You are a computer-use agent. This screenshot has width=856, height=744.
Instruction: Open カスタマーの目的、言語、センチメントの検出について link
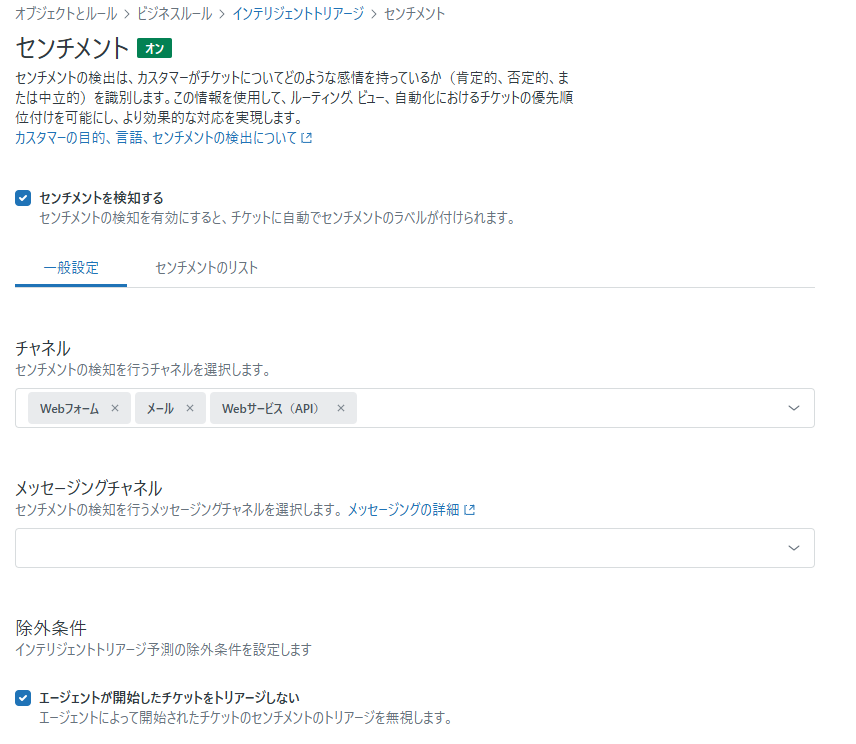156,138
